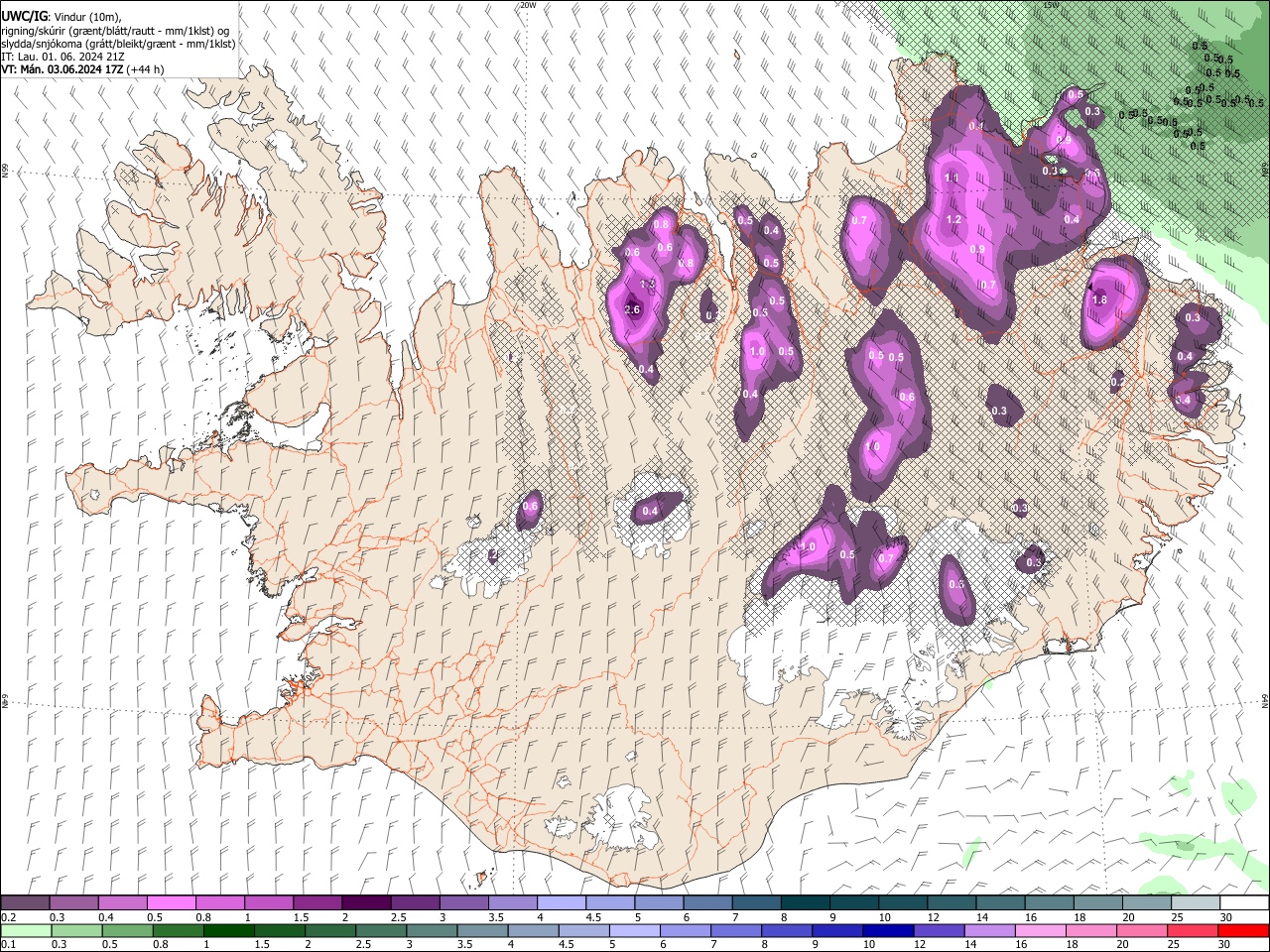This screenshot has width=1270, height=952.
Task: Click the upper-legend swatch between 12 and 14
Action: tap(952, 903)
